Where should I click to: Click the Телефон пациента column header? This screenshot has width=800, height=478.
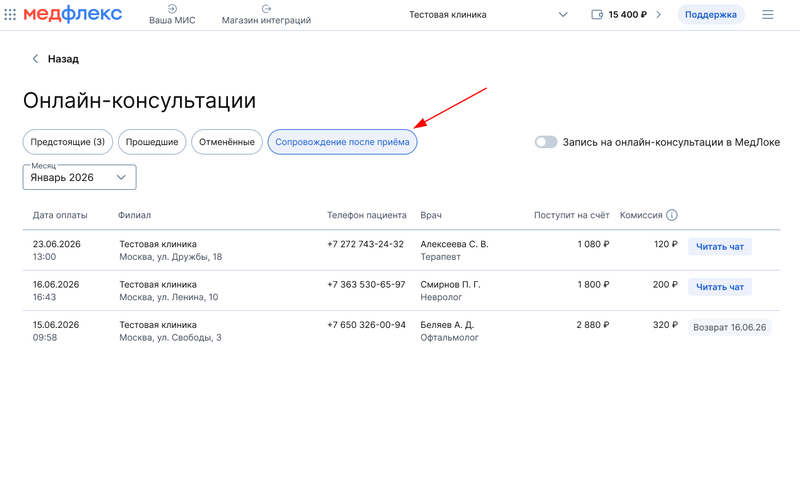point(367,215)
